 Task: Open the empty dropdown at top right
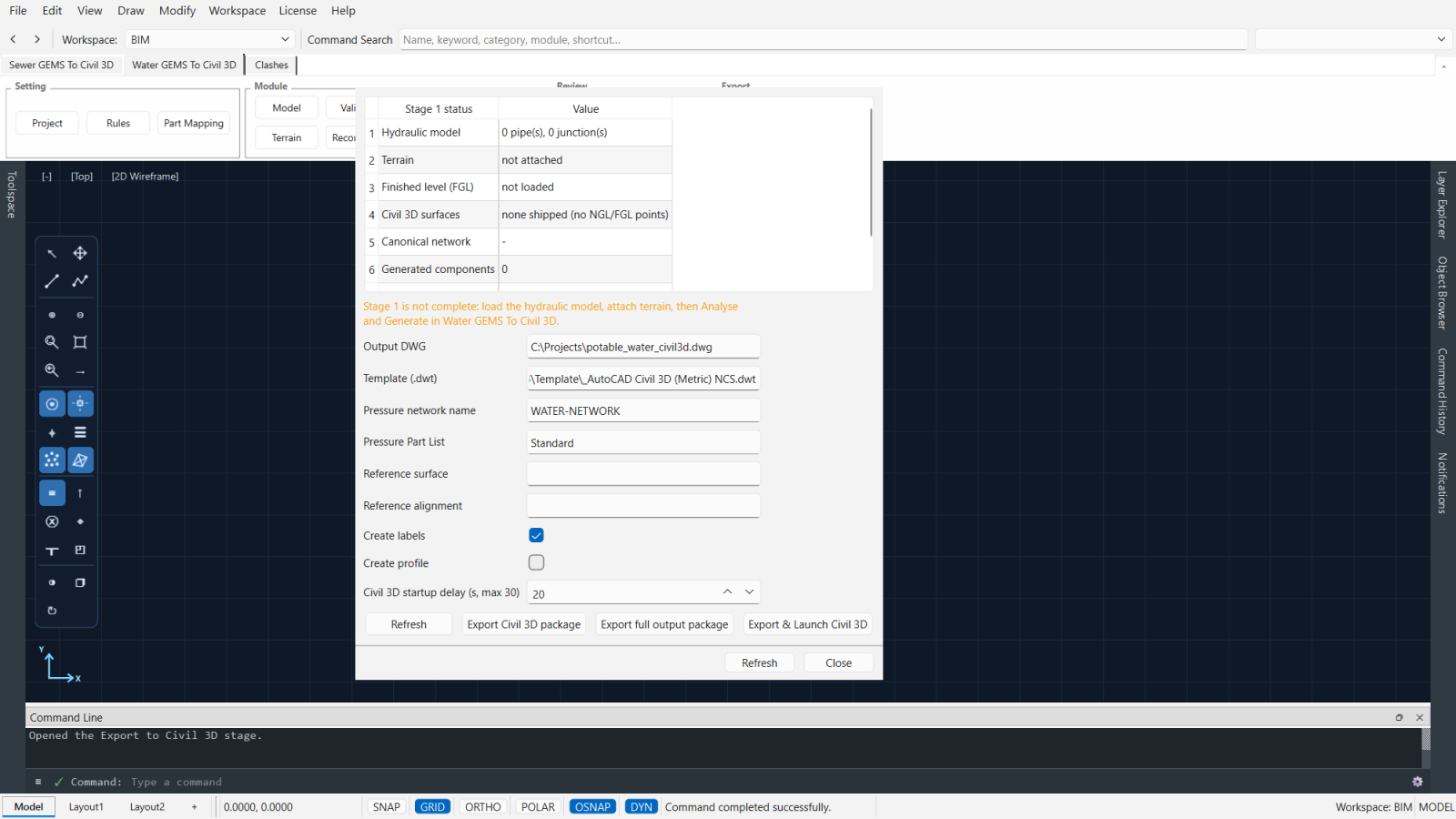pyautogui.click(x=1353, y=39)
